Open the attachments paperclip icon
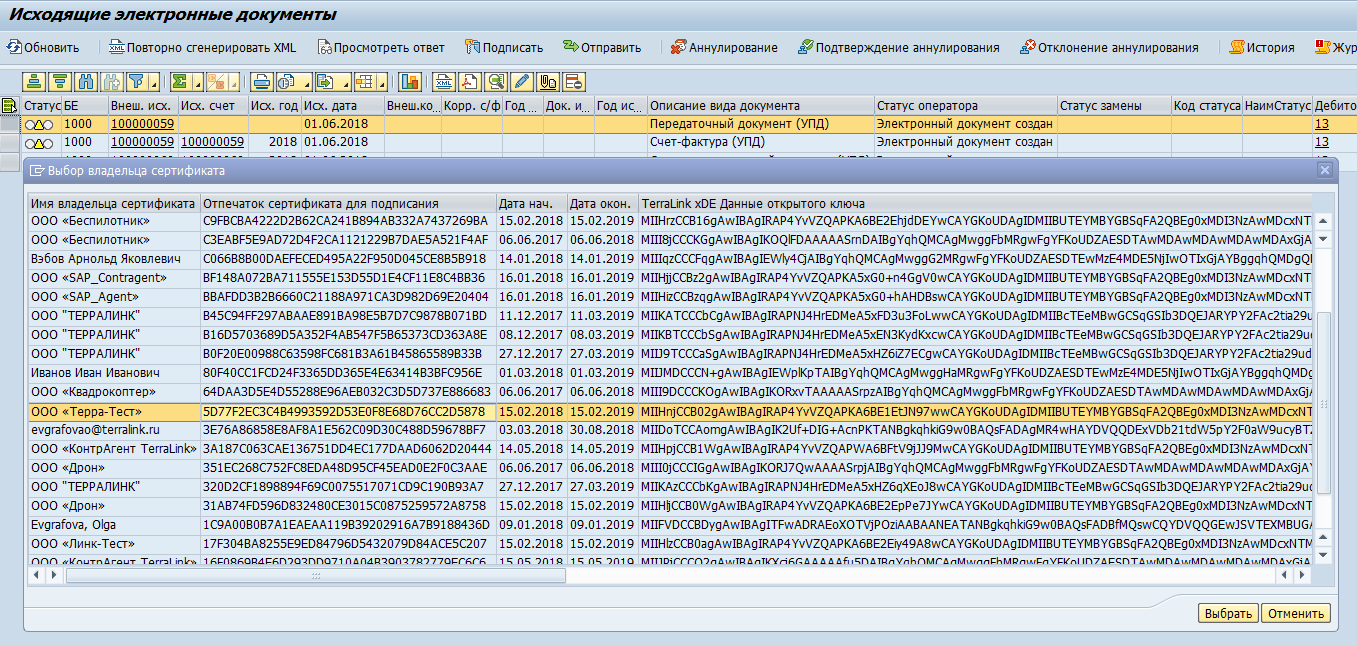 [547, 82]
